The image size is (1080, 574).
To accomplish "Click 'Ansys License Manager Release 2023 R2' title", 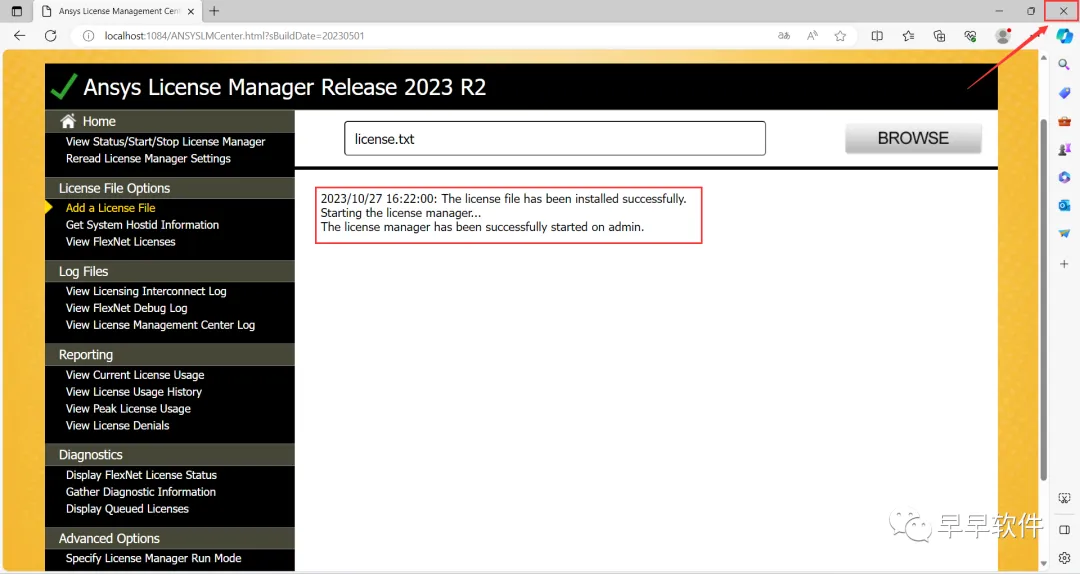I will 284,88.
